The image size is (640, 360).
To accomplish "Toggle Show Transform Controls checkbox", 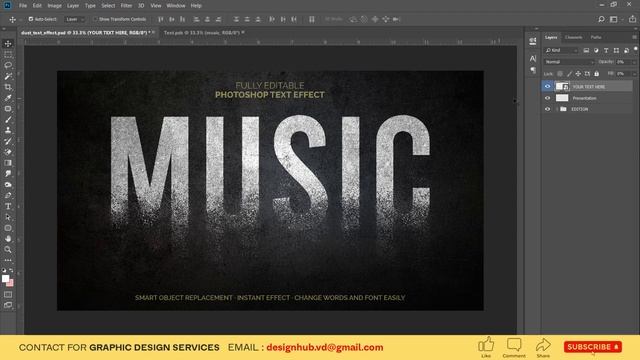I will point(96,19).
